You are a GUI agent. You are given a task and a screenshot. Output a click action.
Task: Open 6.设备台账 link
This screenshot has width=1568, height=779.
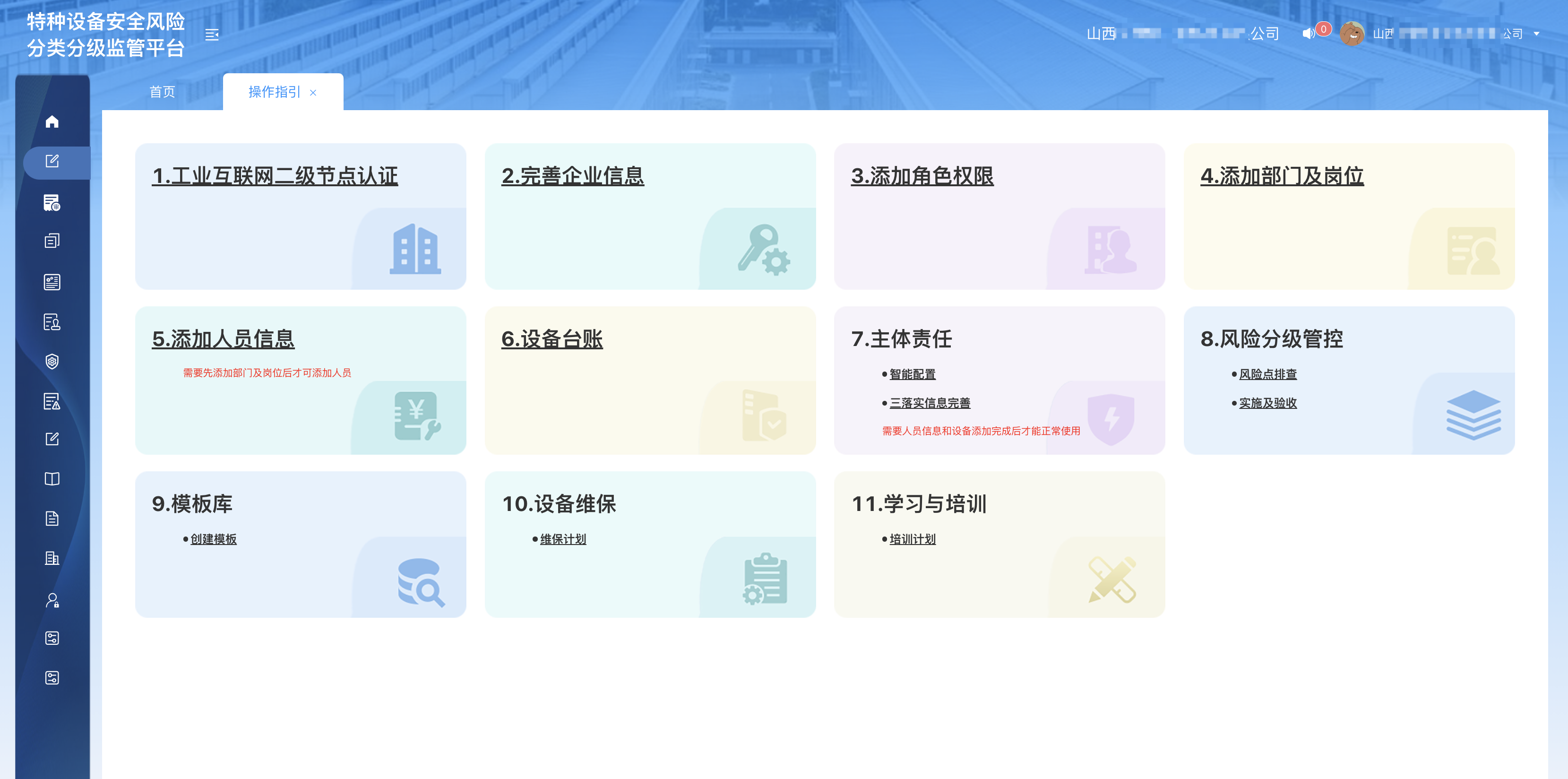click(x=552, y=339)
